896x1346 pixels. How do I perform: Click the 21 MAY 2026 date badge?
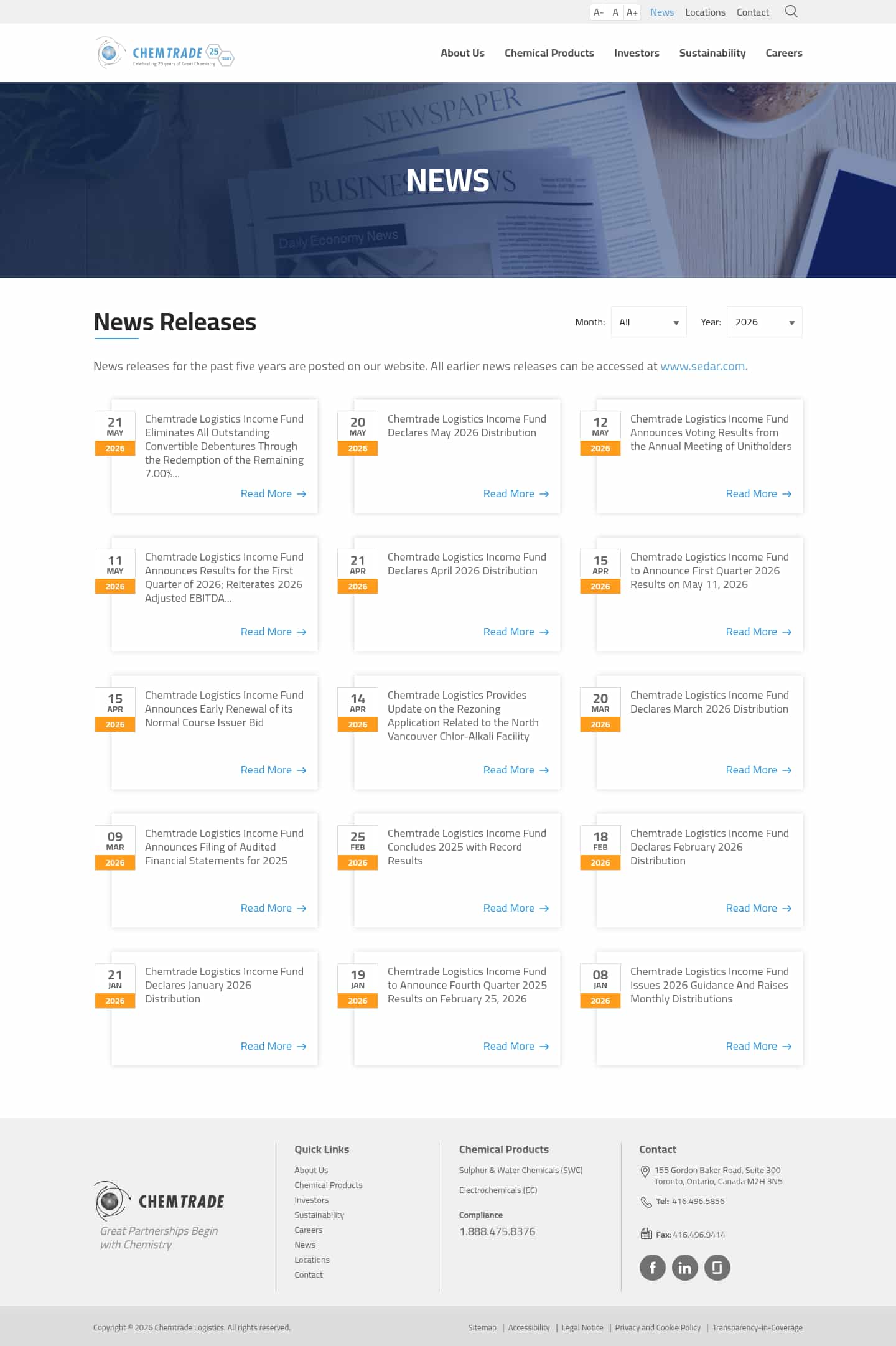point(115,433)
